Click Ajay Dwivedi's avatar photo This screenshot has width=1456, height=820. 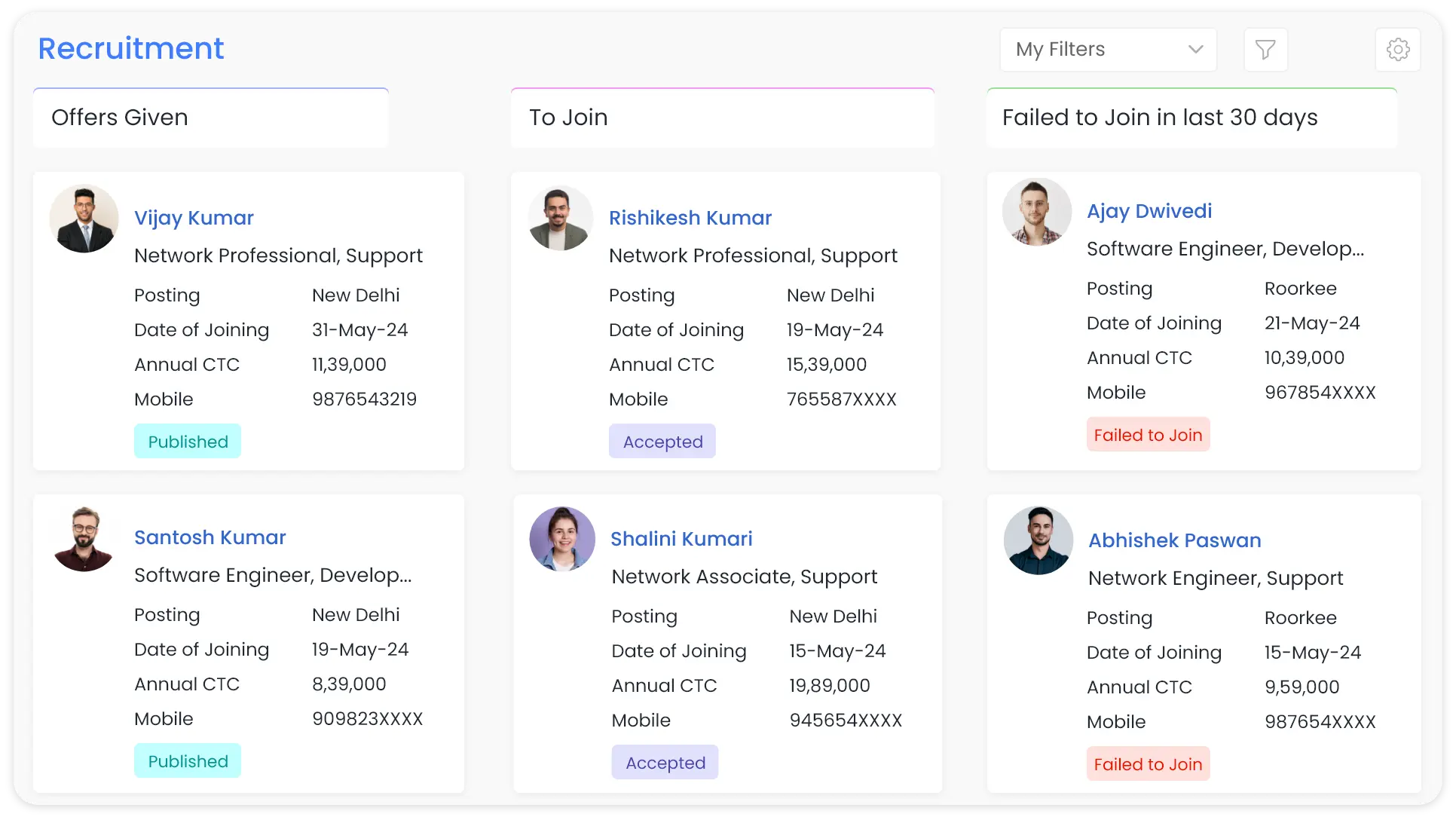coord(1037,212)
